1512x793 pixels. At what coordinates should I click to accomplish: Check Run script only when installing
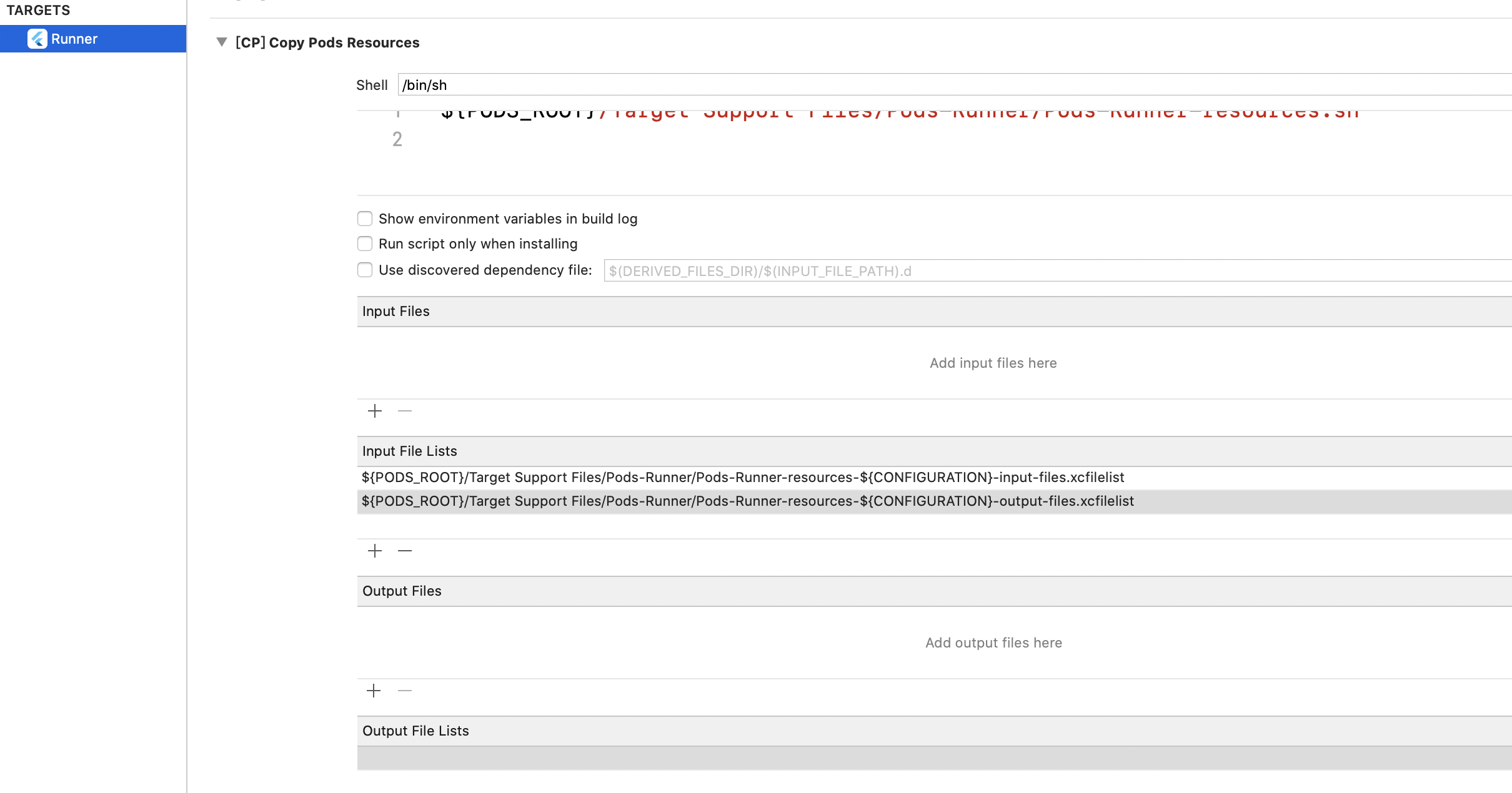(365, 244)
